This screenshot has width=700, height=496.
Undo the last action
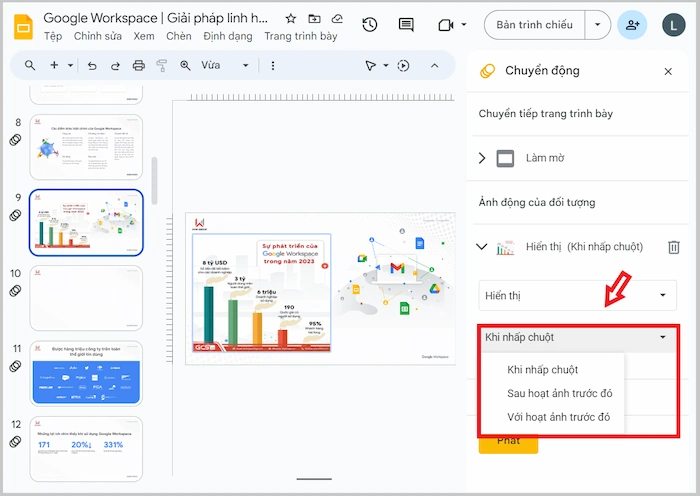click(92, 66)
